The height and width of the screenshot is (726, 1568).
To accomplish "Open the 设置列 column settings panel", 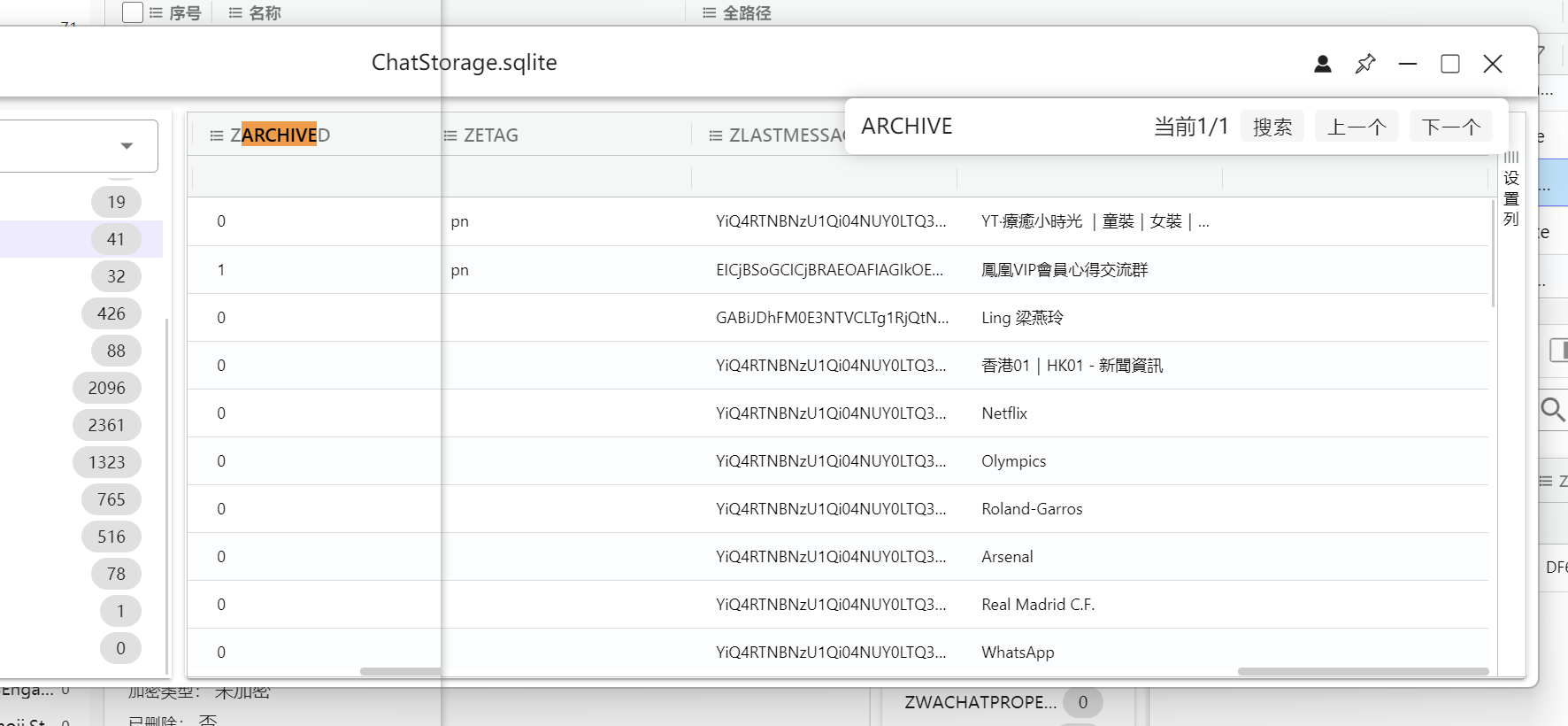I will [x=1510, y=189].
